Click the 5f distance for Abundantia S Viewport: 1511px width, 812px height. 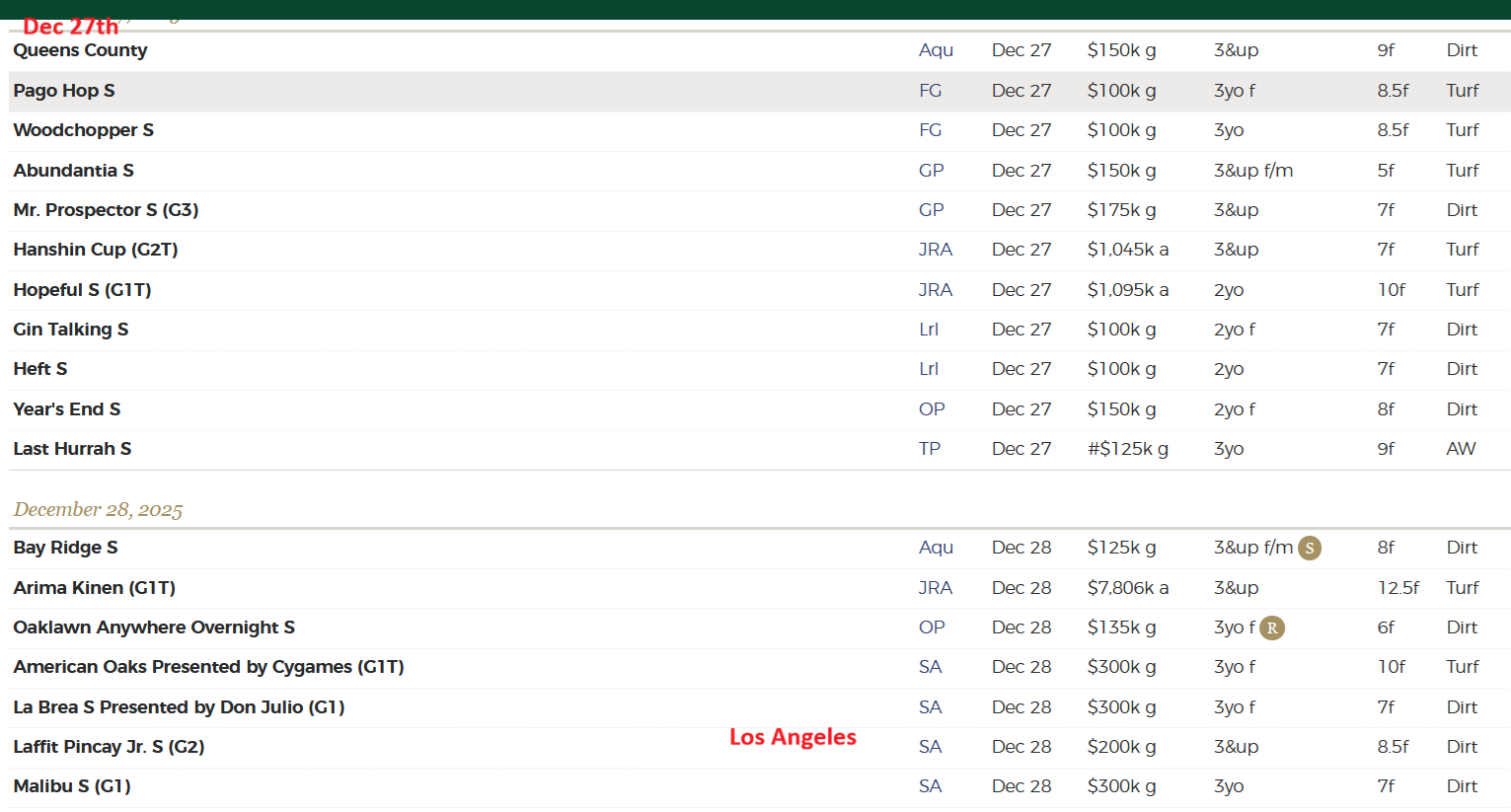(x=1386, y=171)
